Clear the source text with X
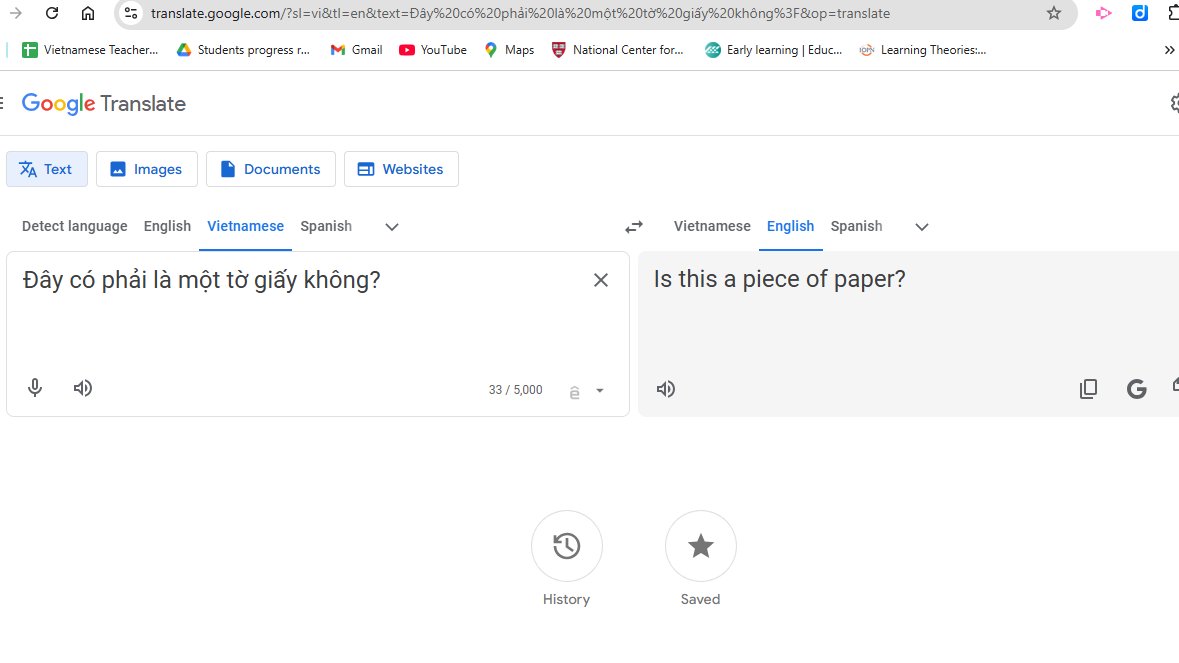 point(601,280)
